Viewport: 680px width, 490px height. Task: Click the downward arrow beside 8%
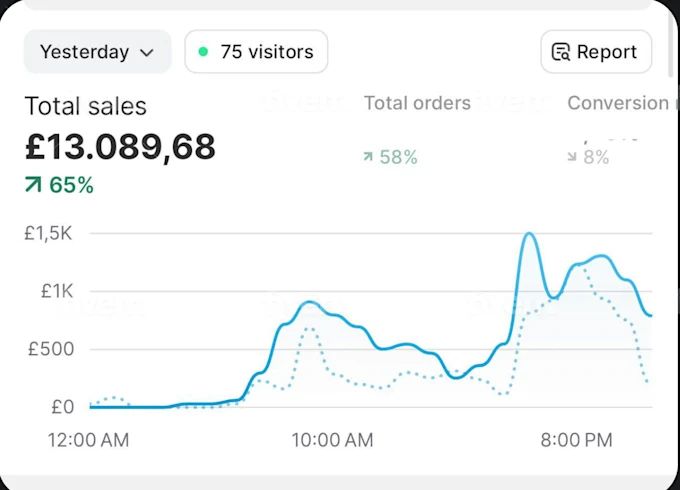(x=572, y=157)
